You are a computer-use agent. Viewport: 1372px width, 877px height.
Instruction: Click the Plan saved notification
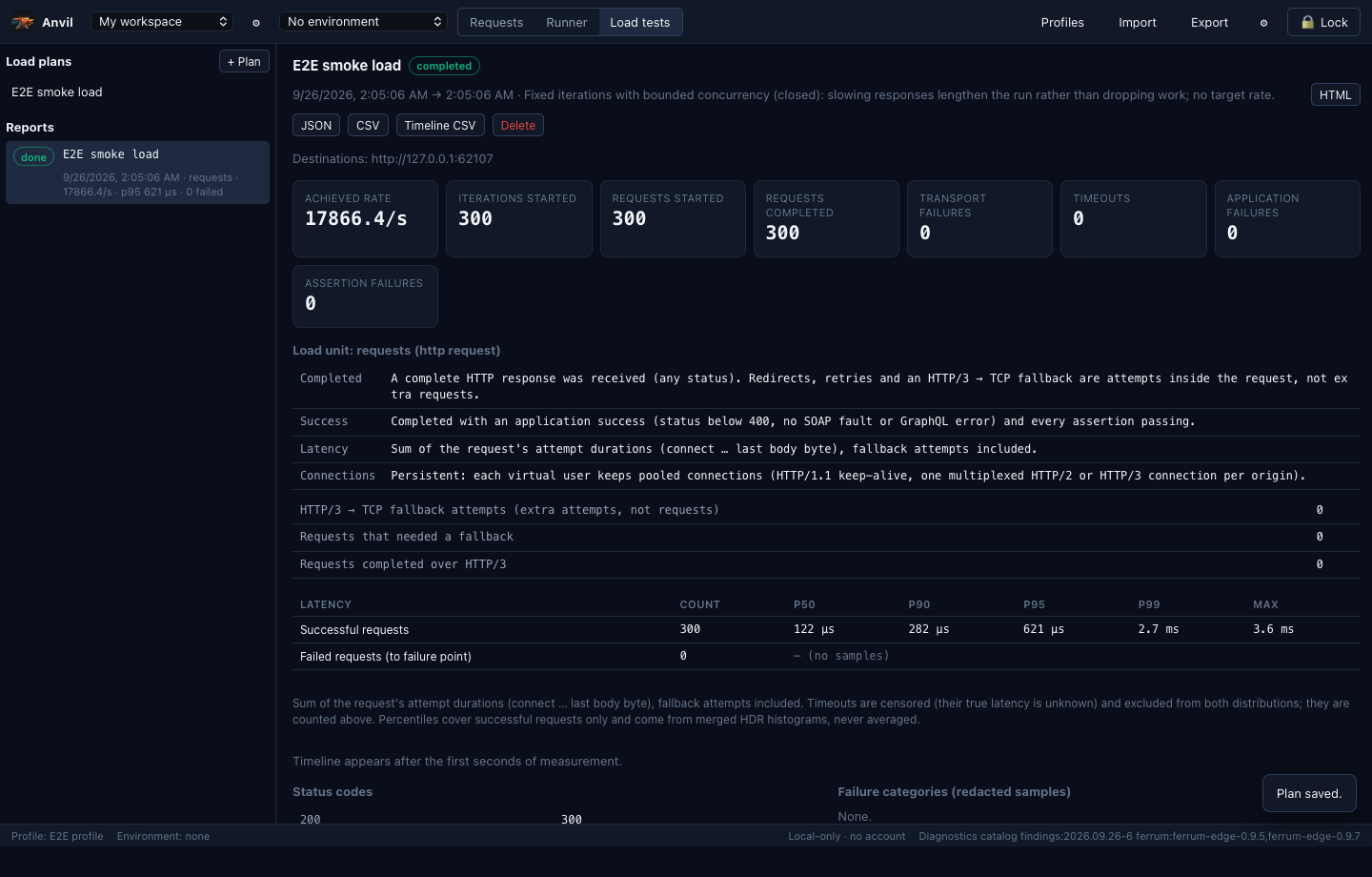coord(1309,793)
